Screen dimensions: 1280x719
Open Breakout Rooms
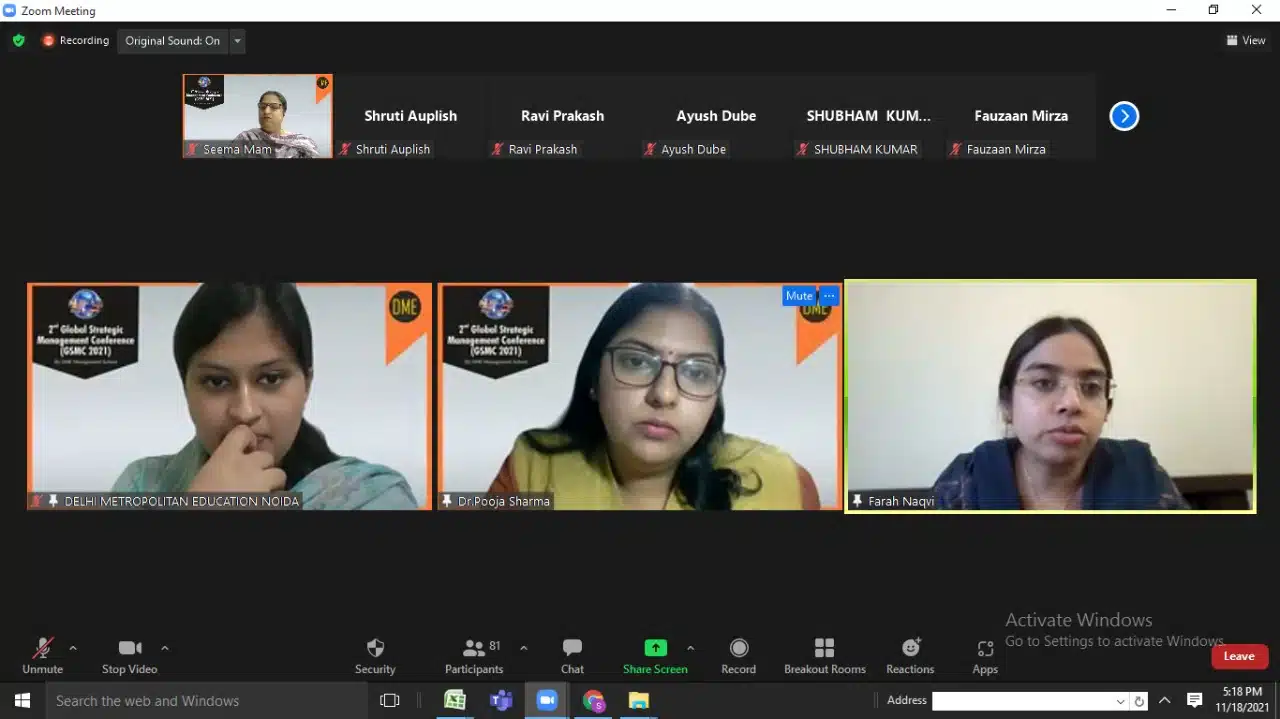click(x=824, y=649)
